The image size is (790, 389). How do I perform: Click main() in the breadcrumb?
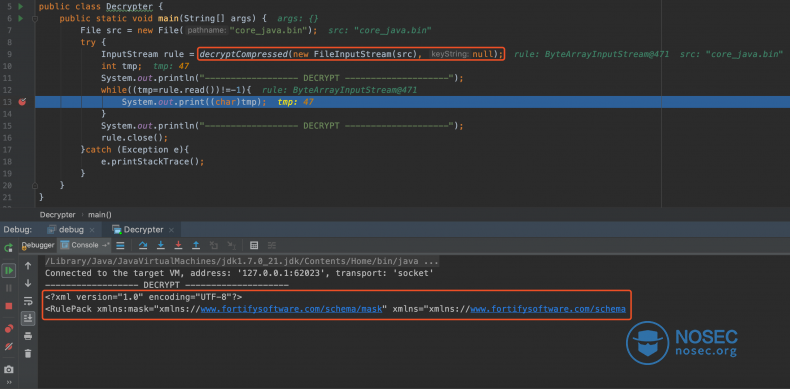[x=100, y=215]
